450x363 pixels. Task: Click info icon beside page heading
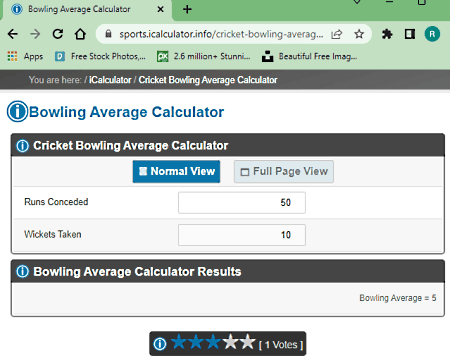click(x=17, y=111)
